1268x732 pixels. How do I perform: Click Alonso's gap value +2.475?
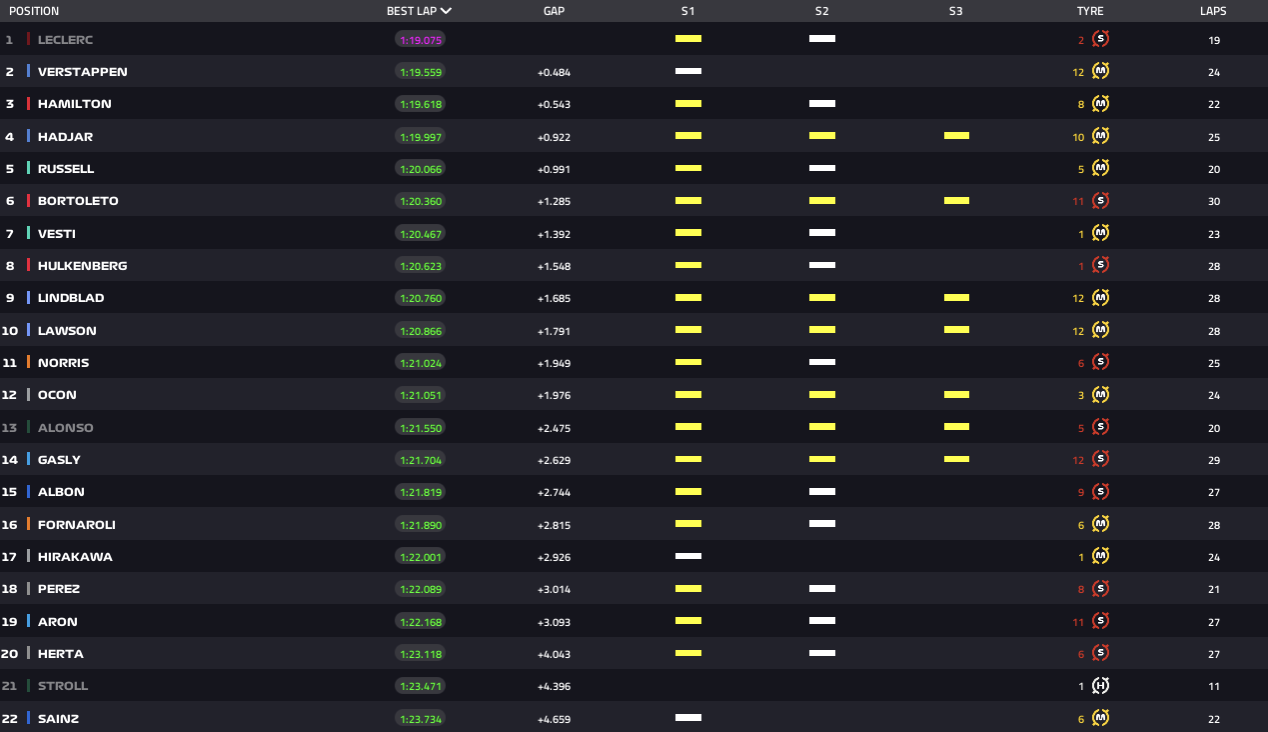[554, 428]
